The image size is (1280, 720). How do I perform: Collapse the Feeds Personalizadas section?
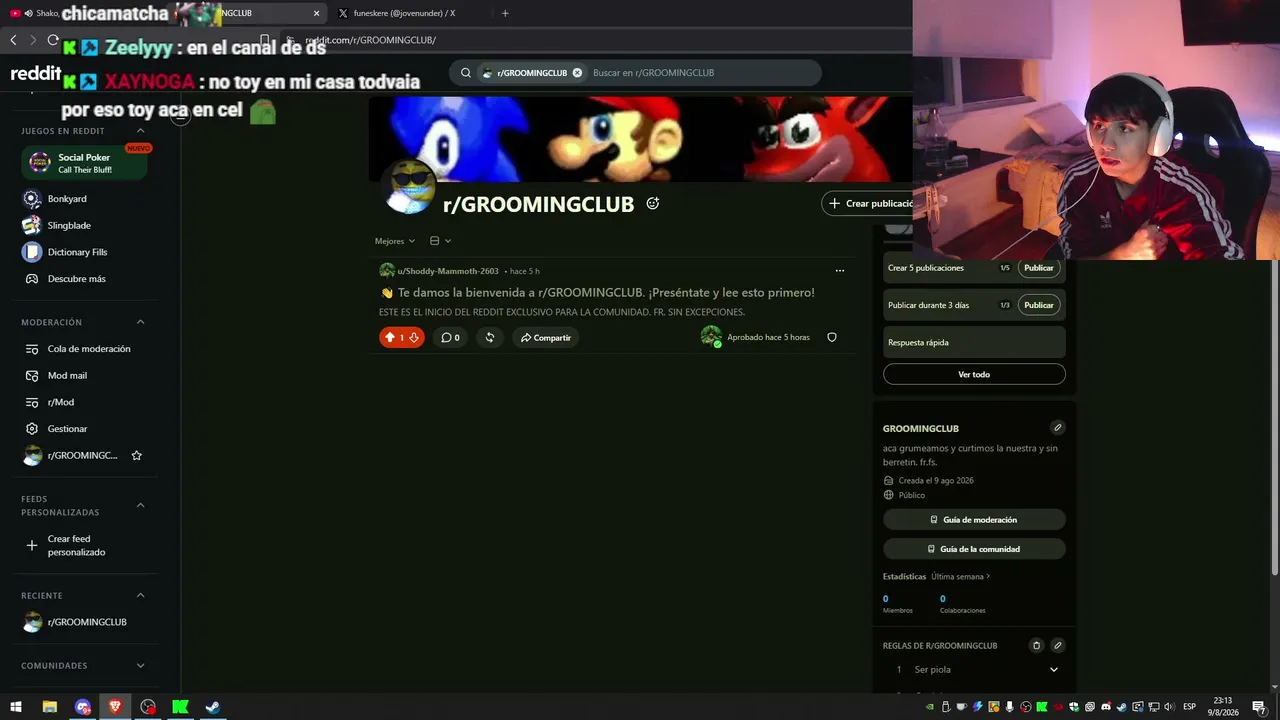pos(140,505)
